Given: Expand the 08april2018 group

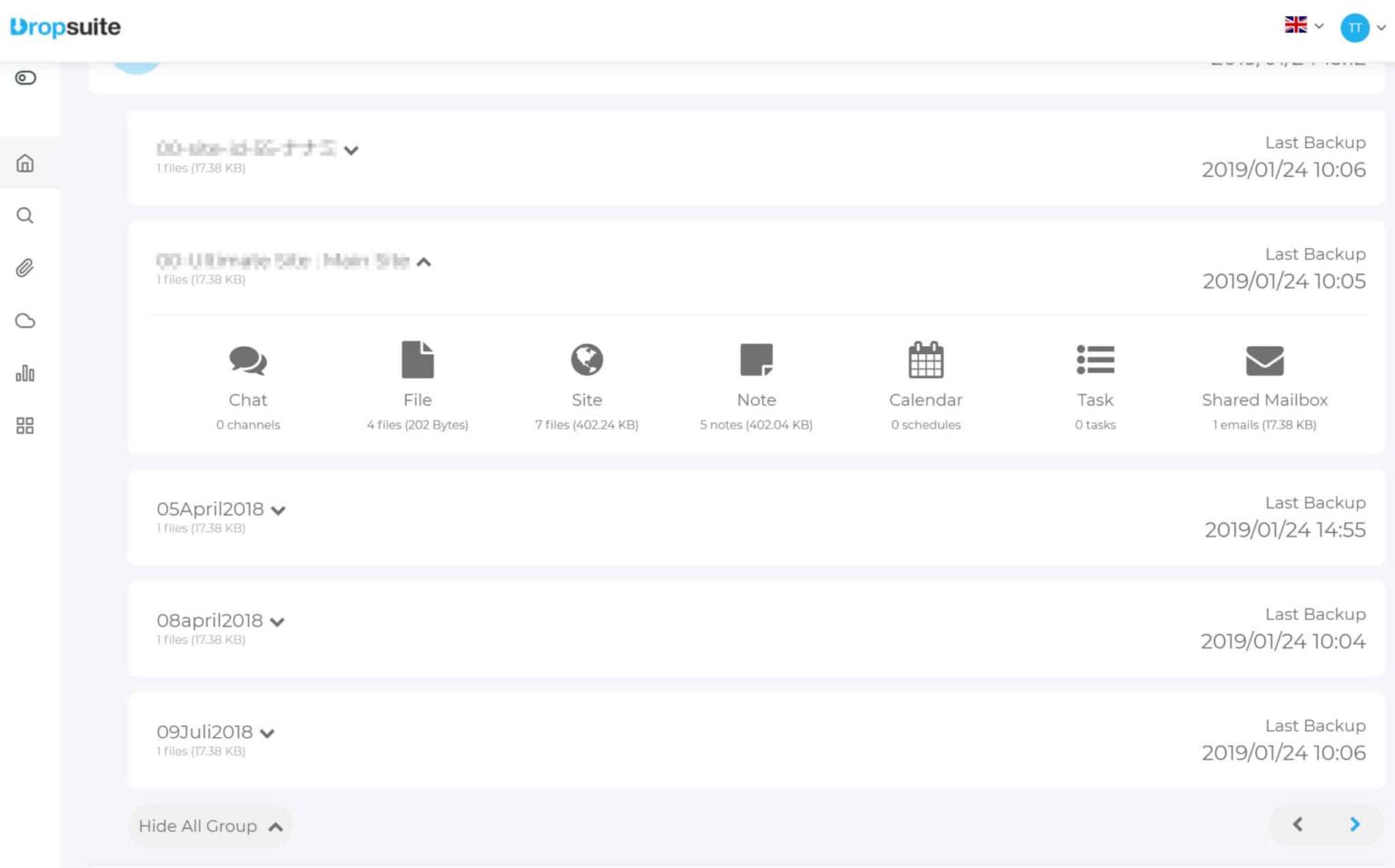Looking at the screenshot, I should click(278, 622).
